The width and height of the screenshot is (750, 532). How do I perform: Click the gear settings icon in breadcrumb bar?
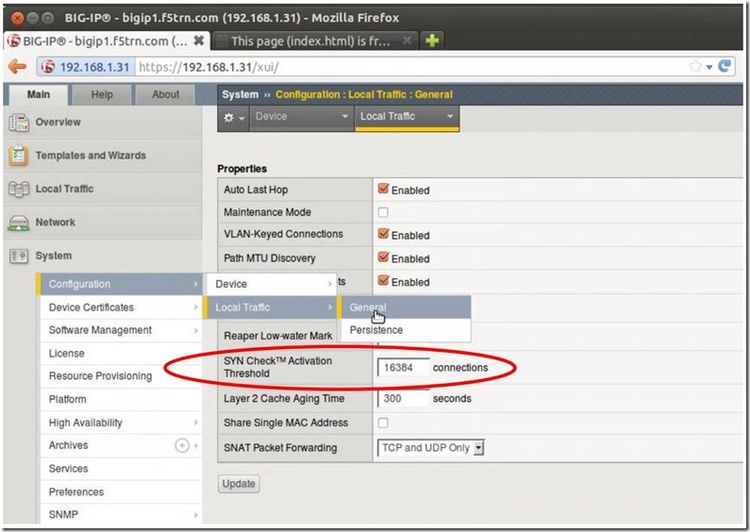pyautogui.click(x=232, y=117)
